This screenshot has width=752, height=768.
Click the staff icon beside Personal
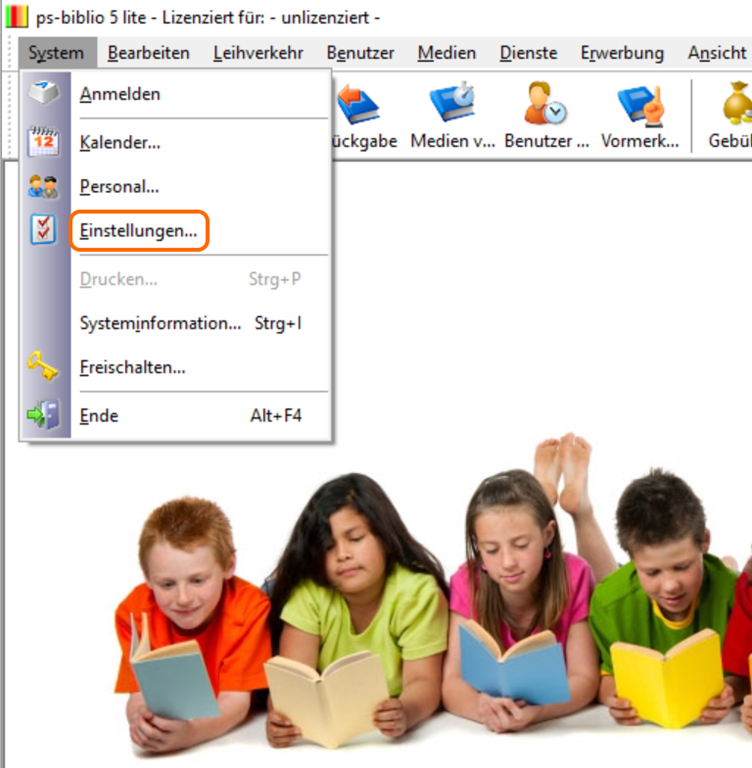pos(44,186)
